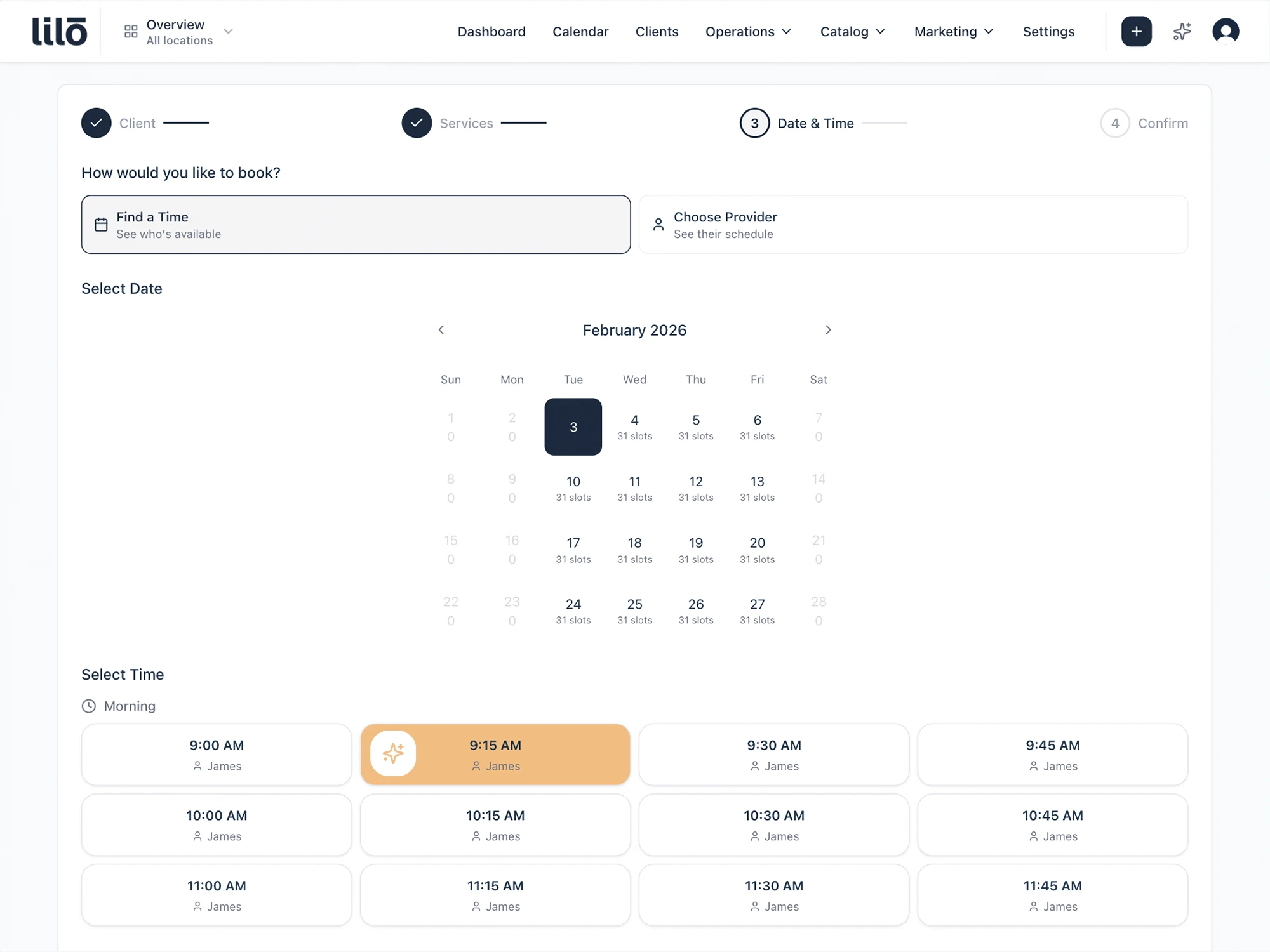The image size is (1270, 952).
Task: Open the create new item plus icon
Action: pyautogui.click(x=1136, y=31)
